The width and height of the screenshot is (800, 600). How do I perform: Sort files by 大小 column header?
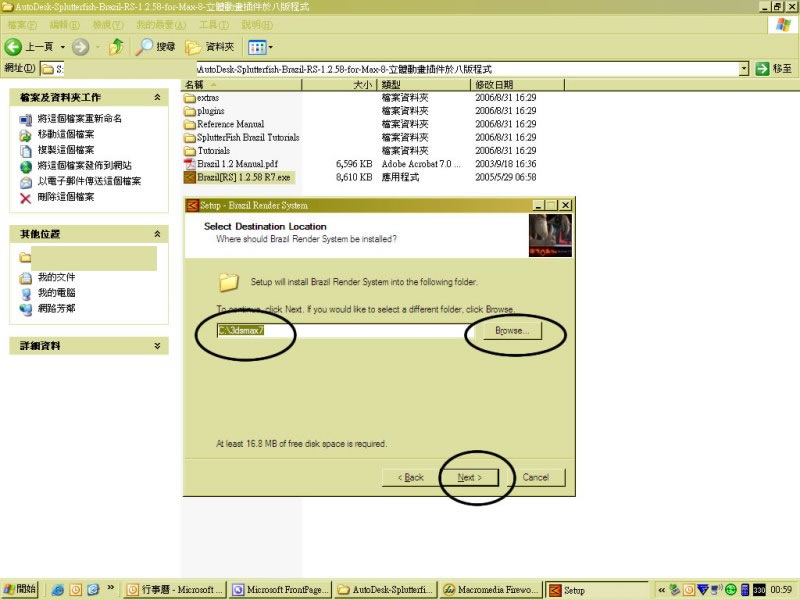pyautogui.click(x=339, y=85)
